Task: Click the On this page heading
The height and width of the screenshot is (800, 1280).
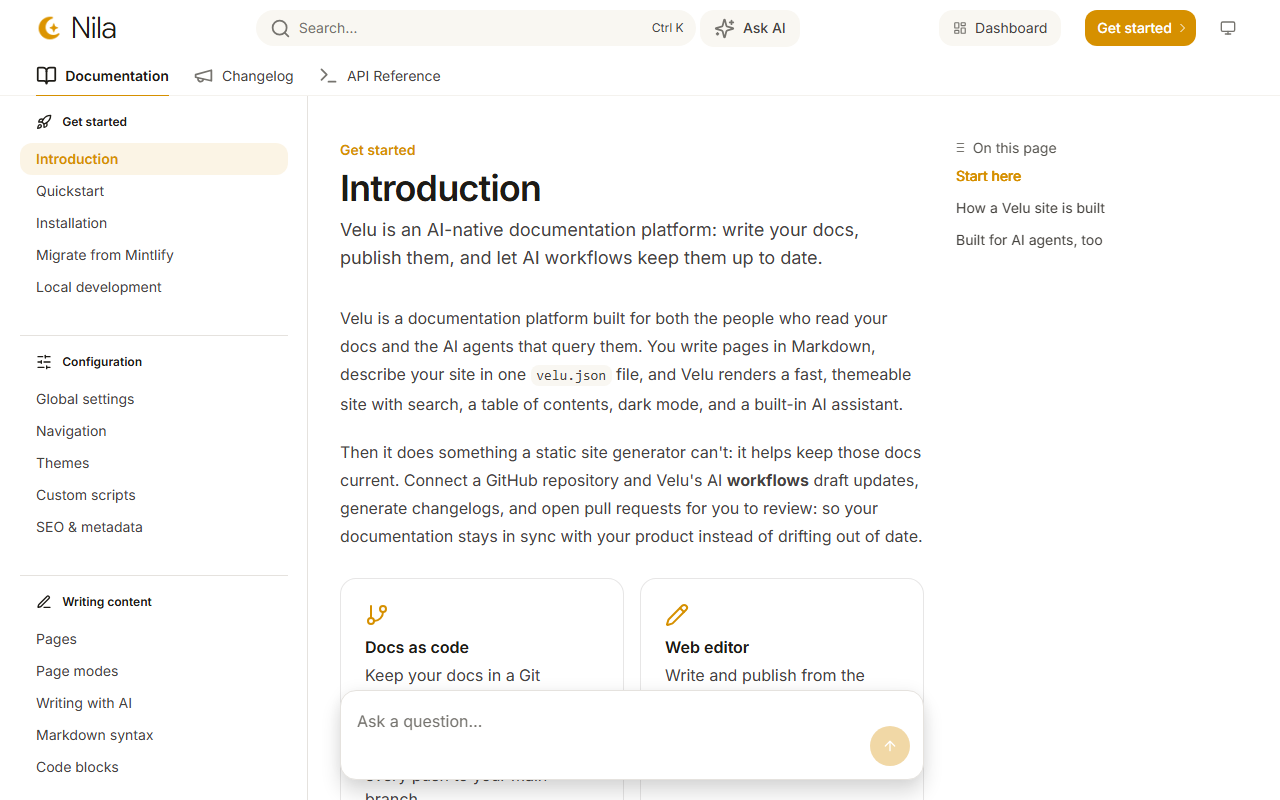Action: [1014, 148]
